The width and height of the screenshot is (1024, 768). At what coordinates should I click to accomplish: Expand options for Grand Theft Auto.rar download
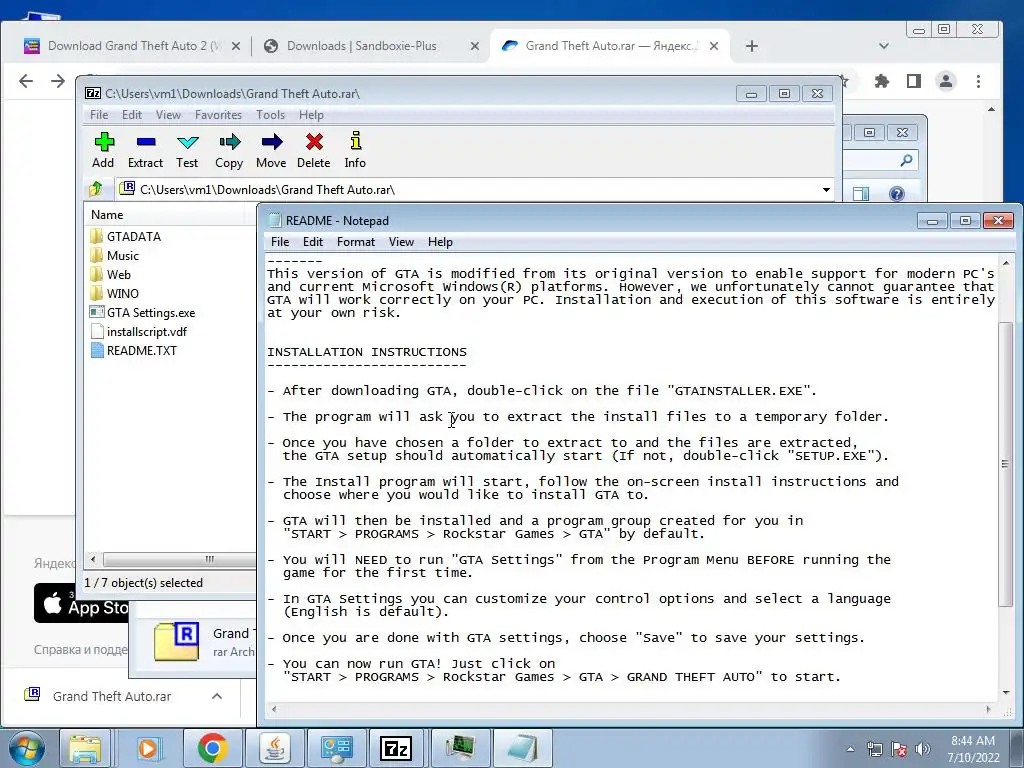[217, 696]
